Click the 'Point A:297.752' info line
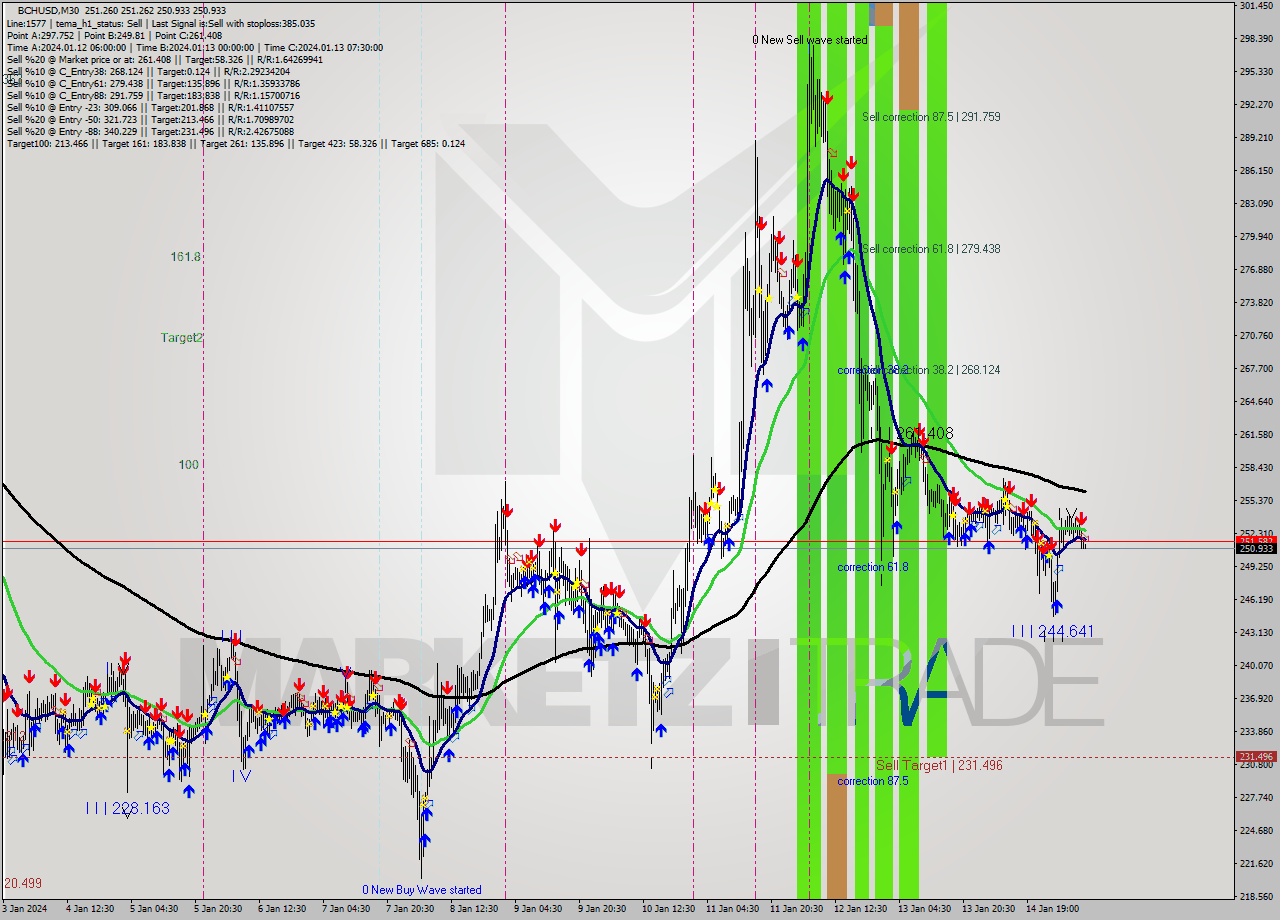The width and height of the screenshot is (1280, 920). (114, 35)
